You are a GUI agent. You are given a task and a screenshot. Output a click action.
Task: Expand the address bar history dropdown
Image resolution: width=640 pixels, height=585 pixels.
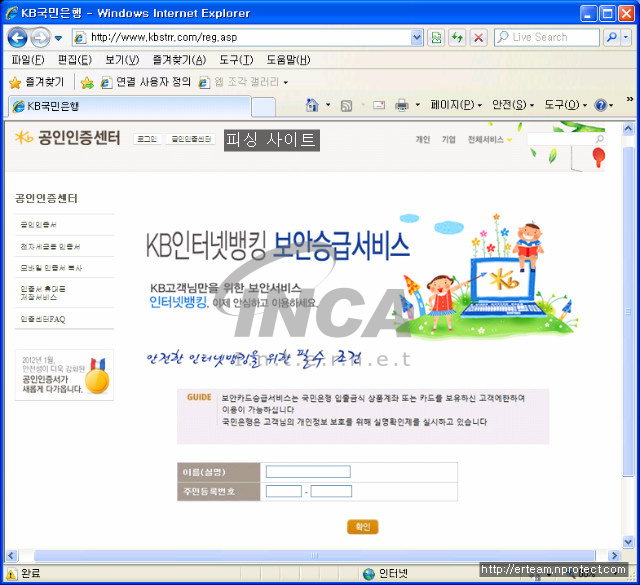click(x=416, y=38)
